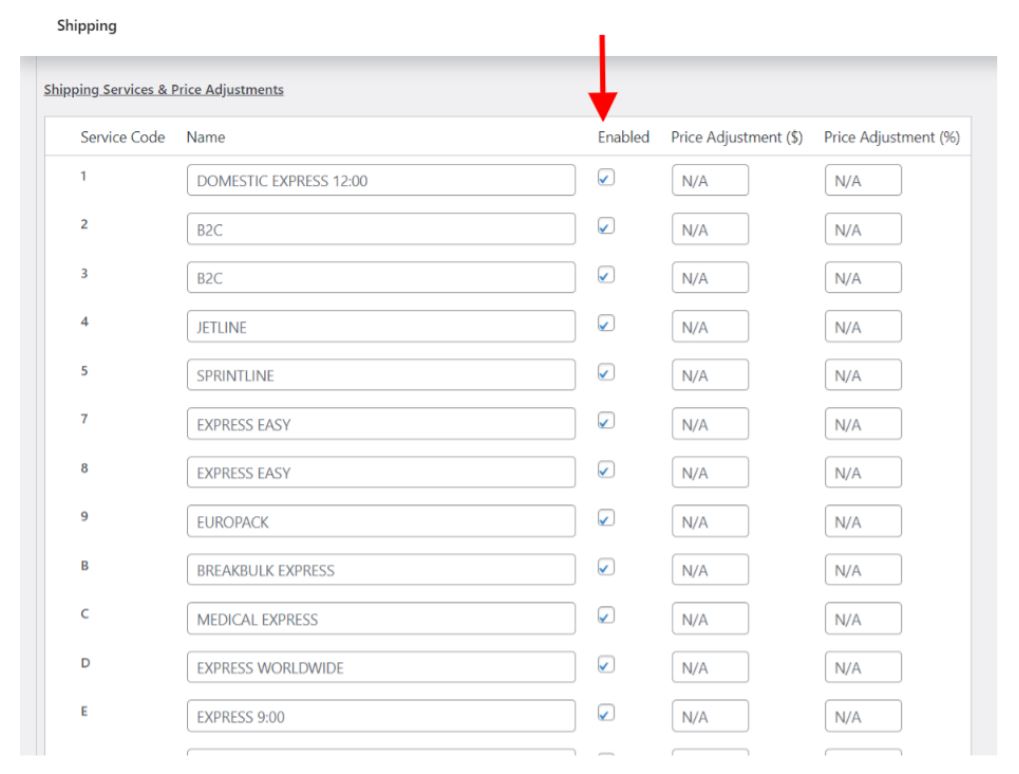Toggle Enabled checkbox for service code 2
1019x774 pixels.
tap(606, 226)
